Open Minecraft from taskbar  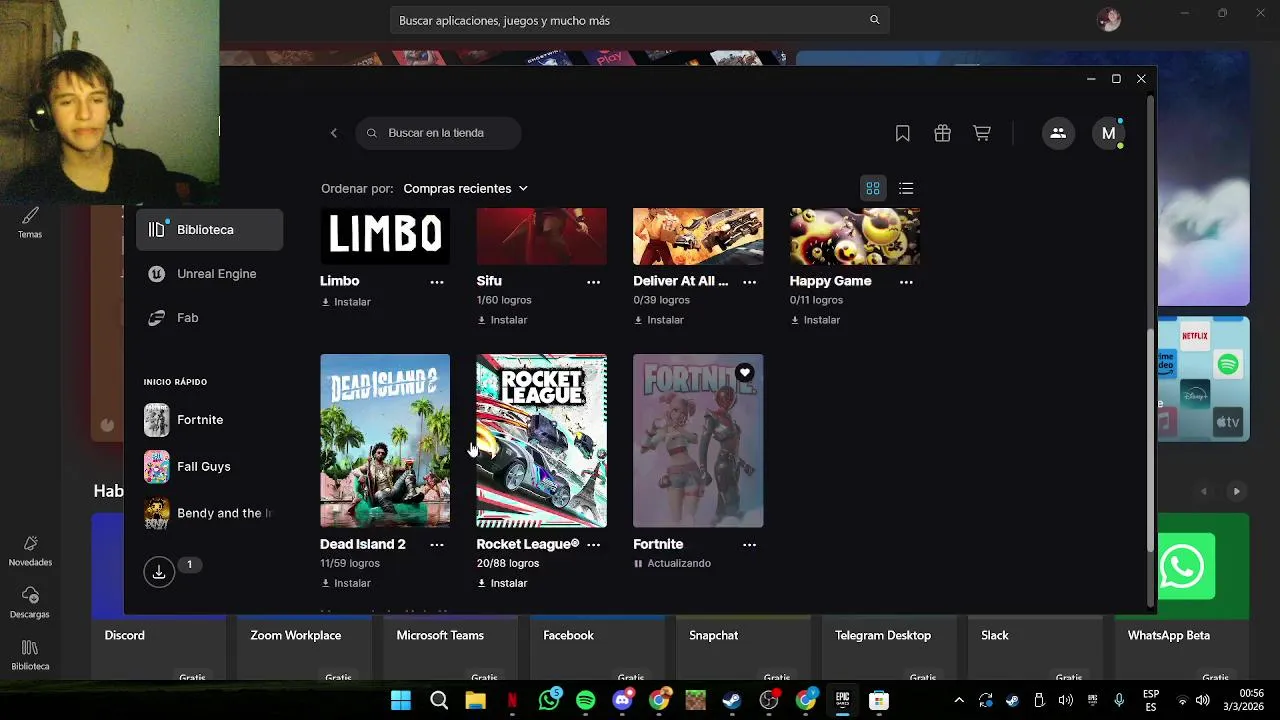[x=695, y=700]
